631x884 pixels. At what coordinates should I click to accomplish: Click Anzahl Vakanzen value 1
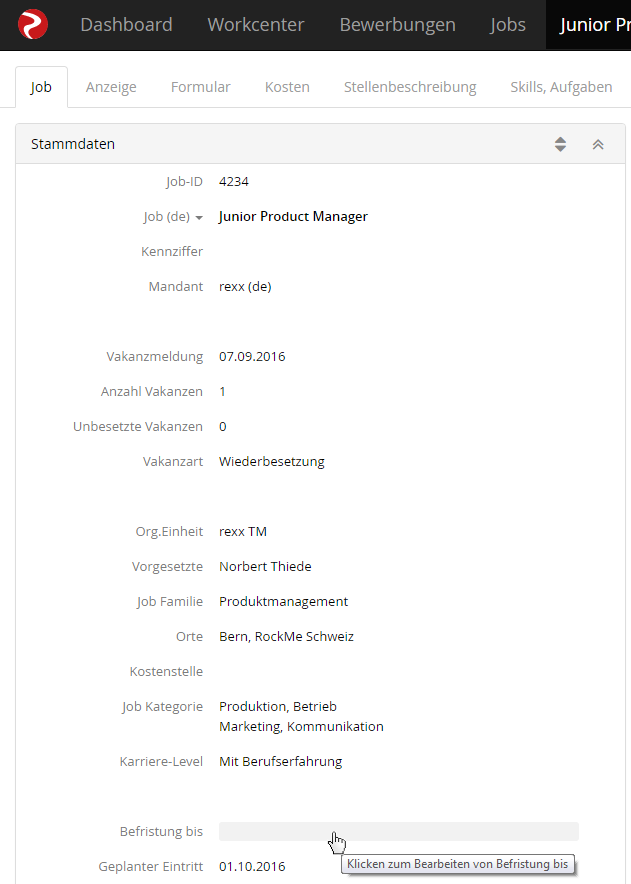pyautogui.click(x=222, y=391)
